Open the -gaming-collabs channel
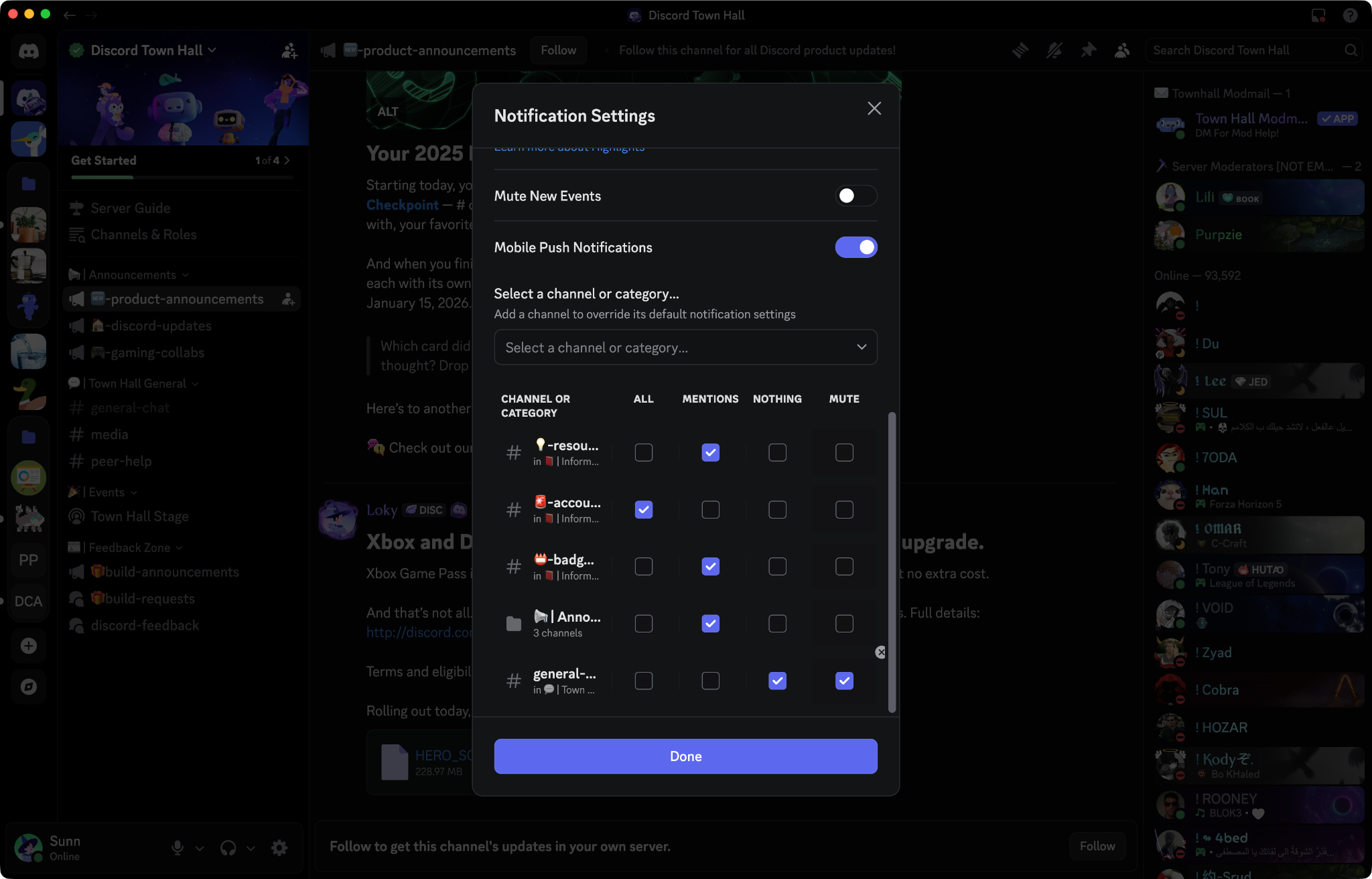Viewport: 1372px width, 879px height. pyautogui.click(x=182, y=353)
